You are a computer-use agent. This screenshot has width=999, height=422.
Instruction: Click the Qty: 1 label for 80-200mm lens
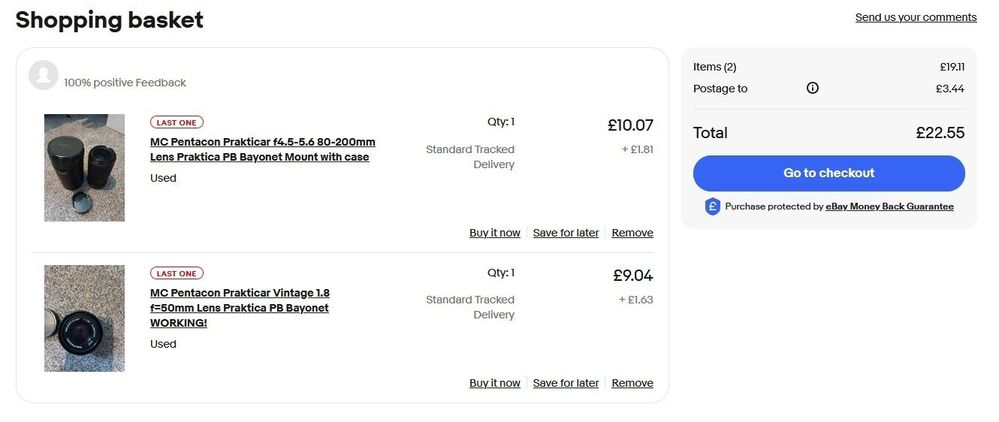click(500, 122)
